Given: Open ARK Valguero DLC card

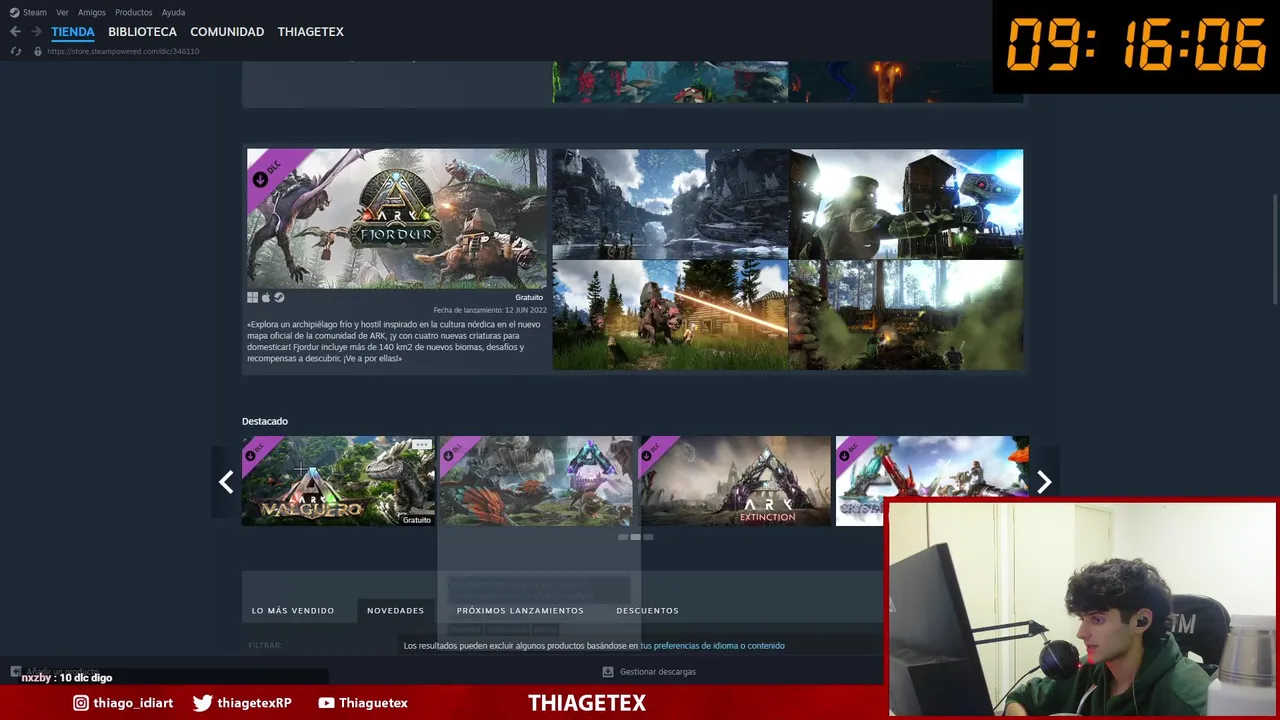Looking at the screenshot, I should (338, 481).
